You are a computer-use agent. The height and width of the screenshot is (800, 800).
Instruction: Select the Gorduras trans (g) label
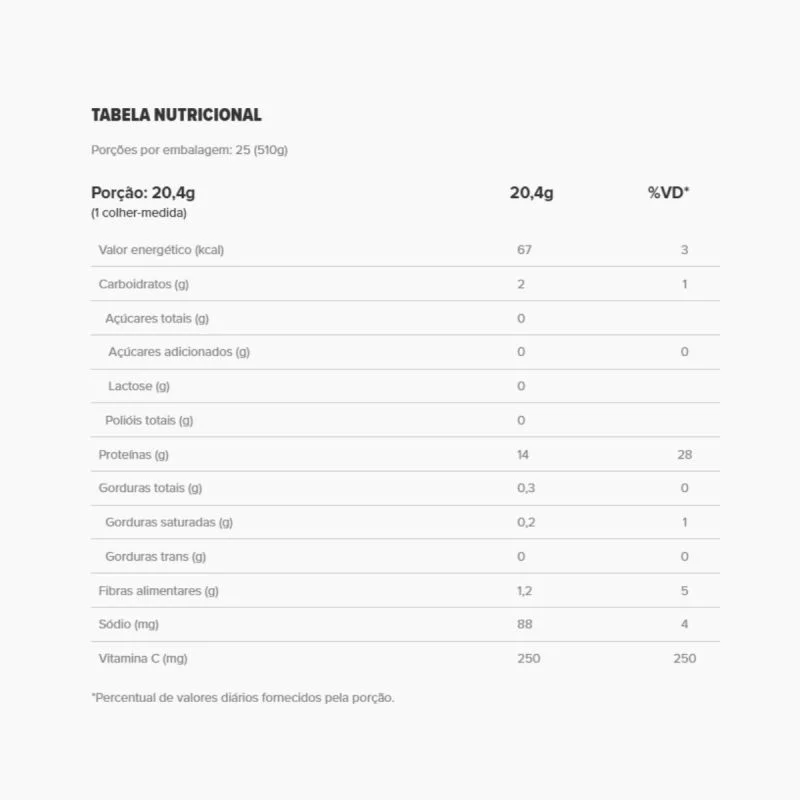point(155,557)
